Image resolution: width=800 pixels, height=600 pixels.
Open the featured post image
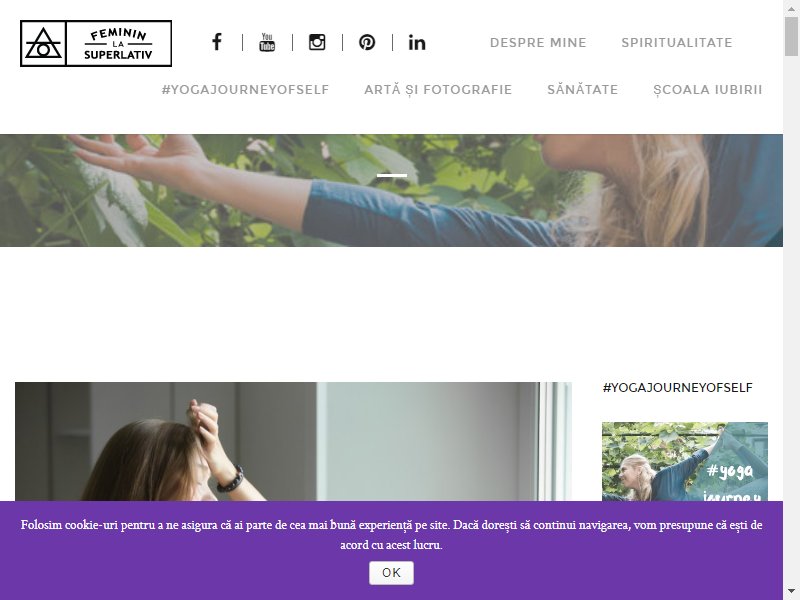(x=293, y=441)
